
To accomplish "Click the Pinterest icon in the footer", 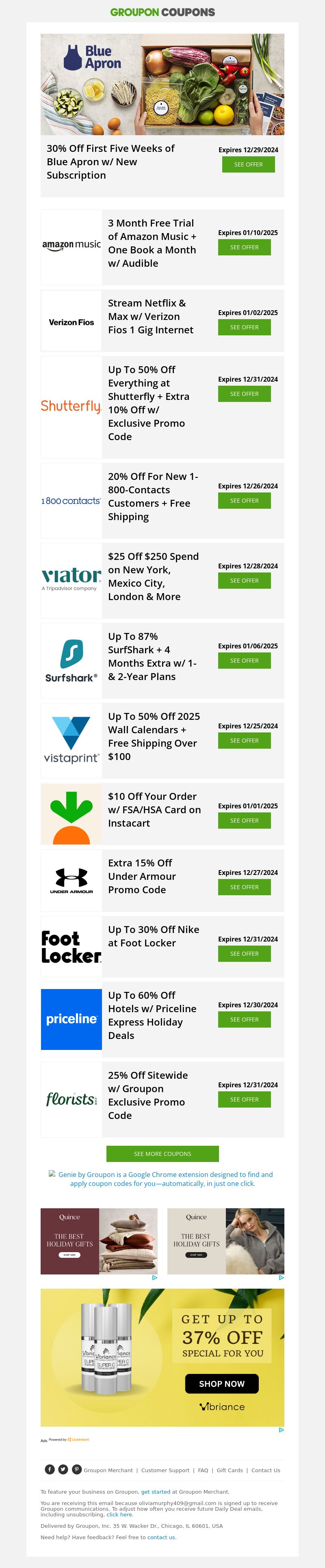I will [x=77, y=1469].
